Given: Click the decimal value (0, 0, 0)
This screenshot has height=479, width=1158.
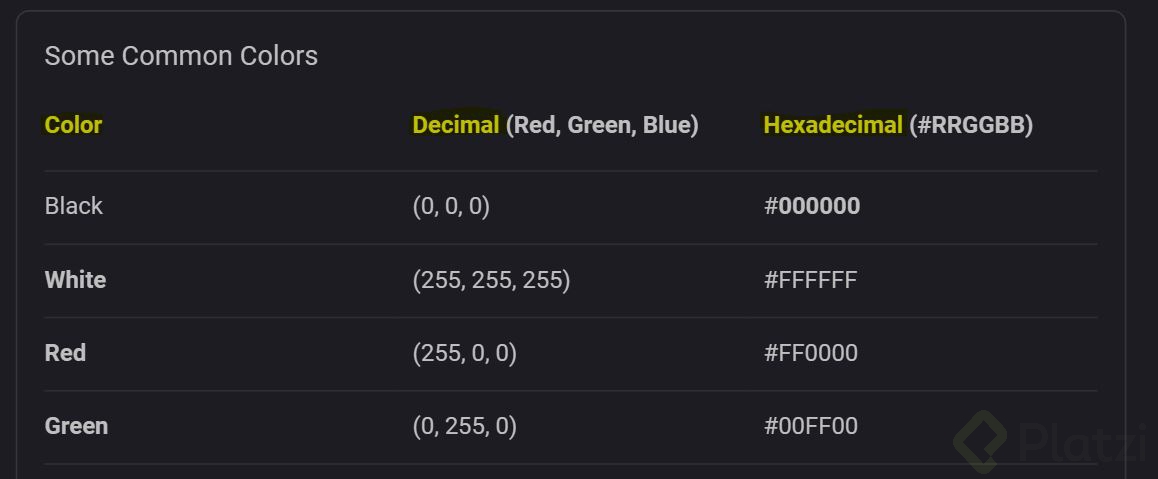Looking at the screenshot, I should point(451,206).
